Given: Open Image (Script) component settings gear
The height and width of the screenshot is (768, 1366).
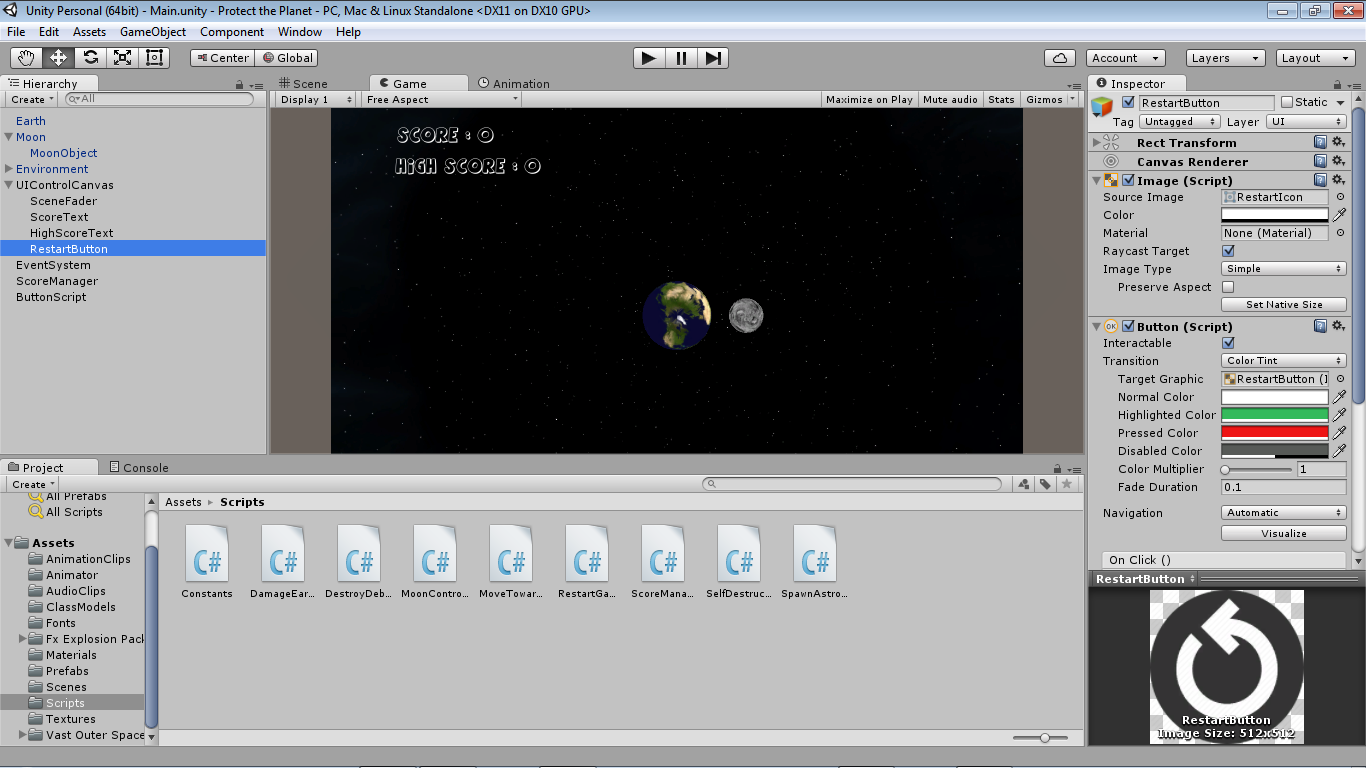Looking at the screenshot, I should [x=1338, y=180].
